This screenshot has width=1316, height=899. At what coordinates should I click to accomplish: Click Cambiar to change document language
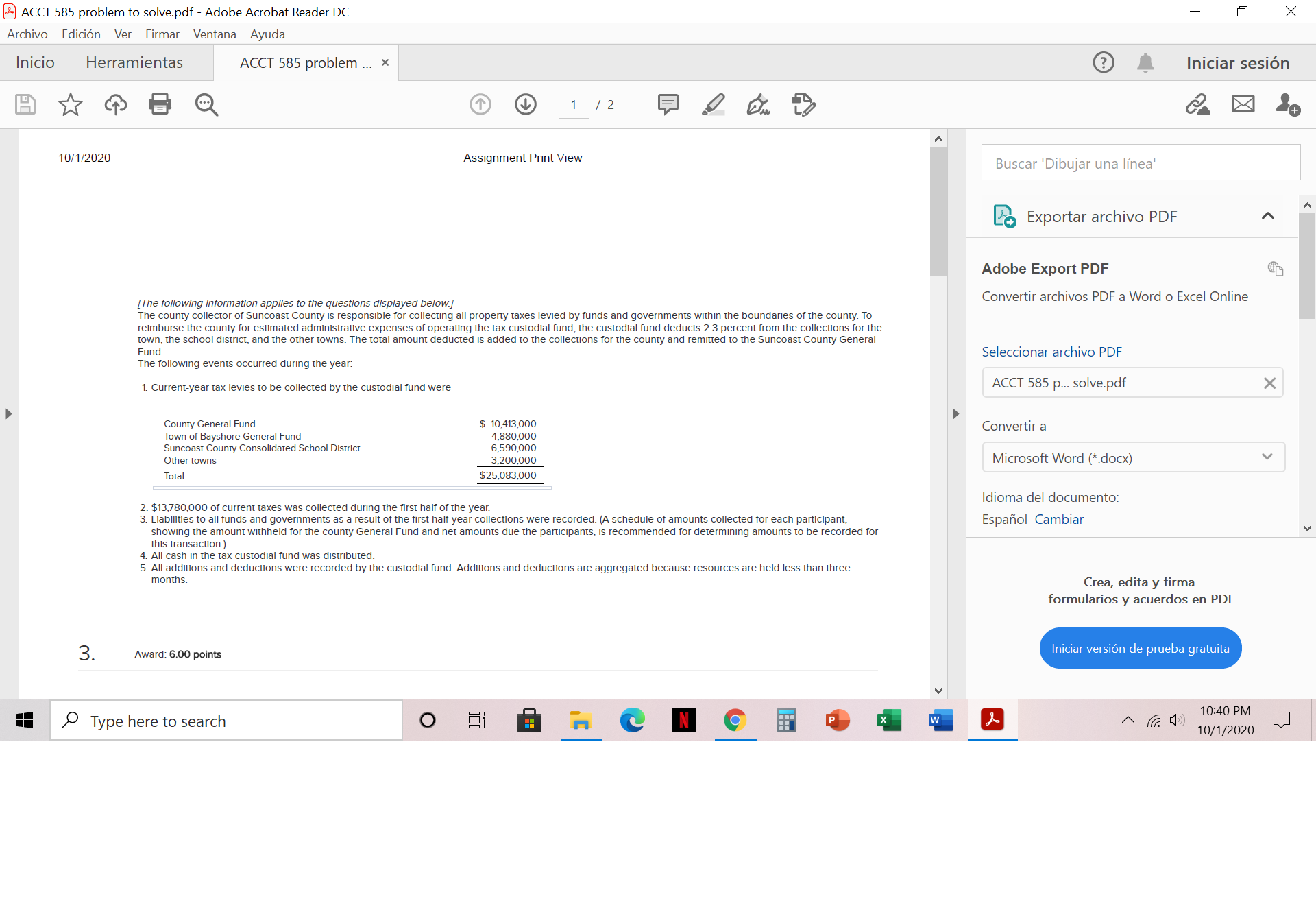tap(1059, 519)
